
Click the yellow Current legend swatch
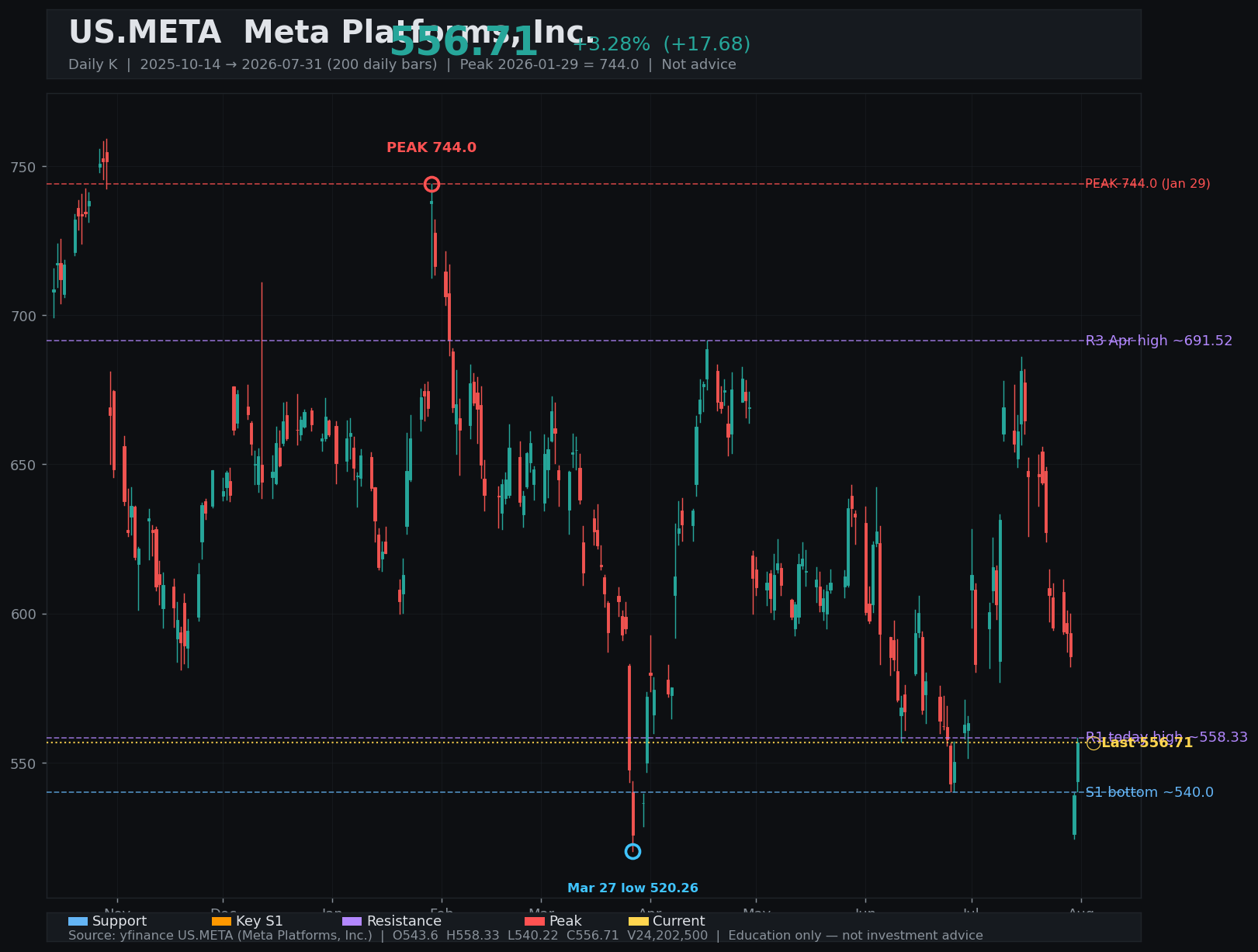point(639,921)
